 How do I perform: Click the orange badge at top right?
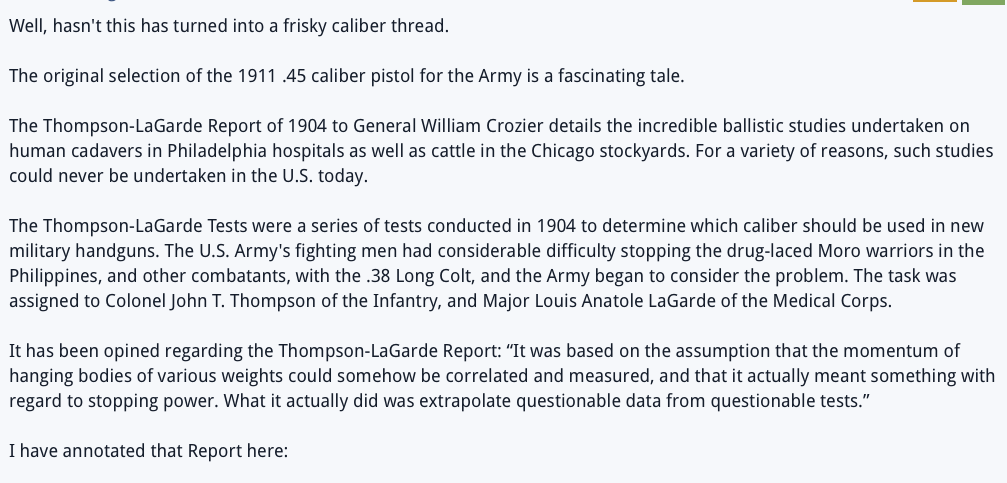(935, 1)
